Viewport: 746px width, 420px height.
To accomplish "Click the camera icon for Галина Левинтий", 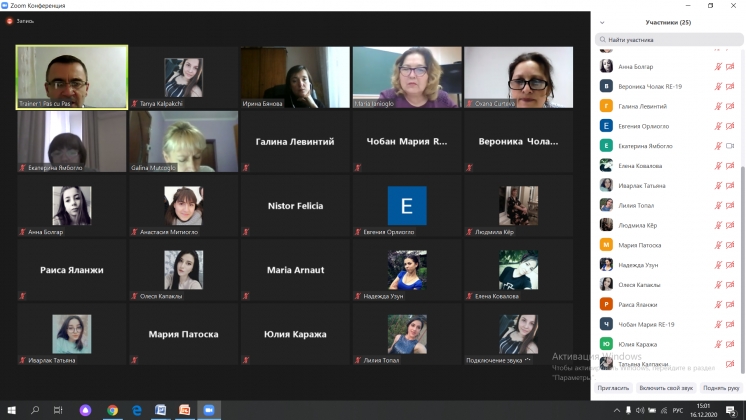I will point(730,106).
